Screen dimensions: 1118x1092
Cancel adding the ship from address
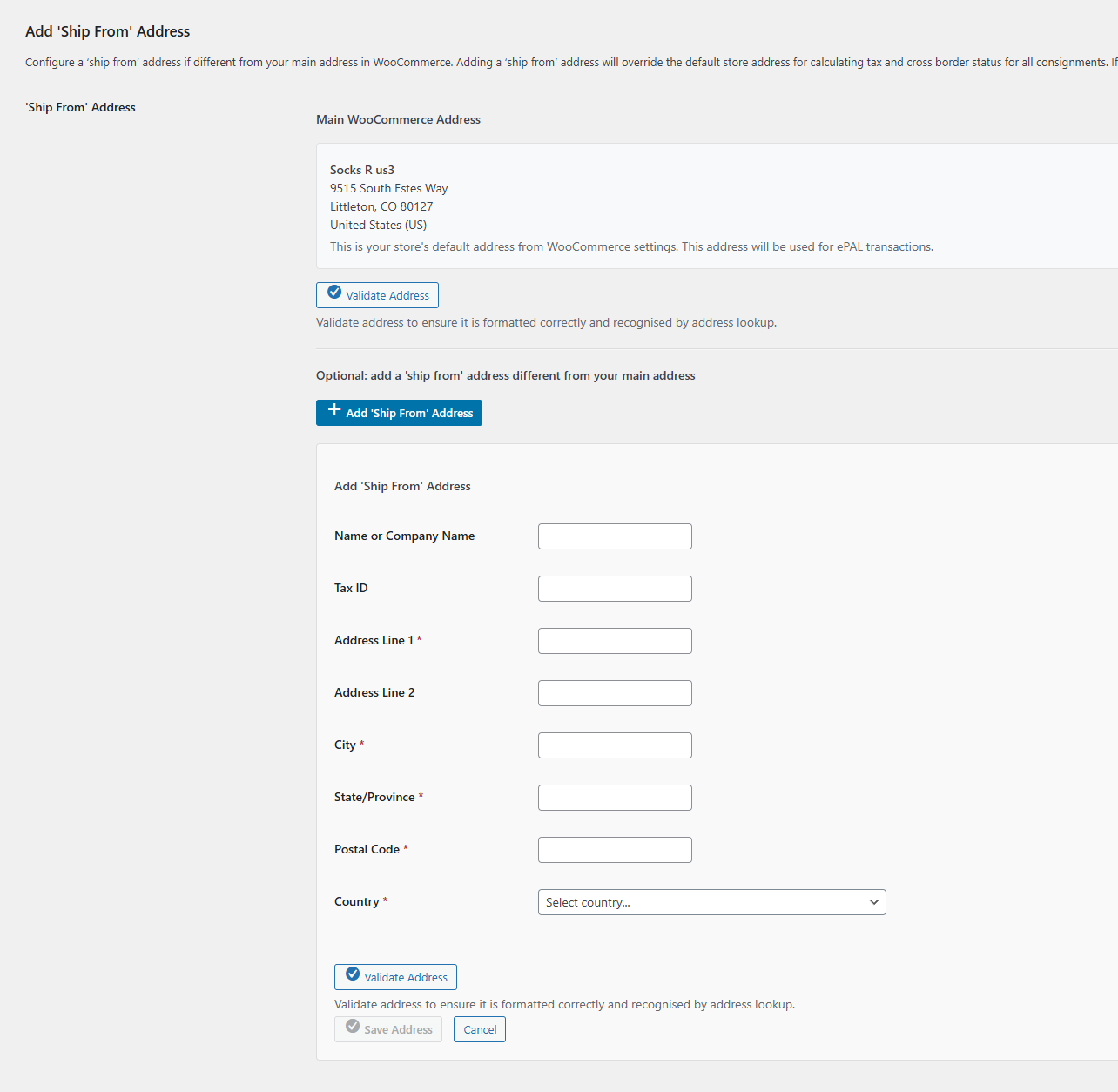tap(480, 1029)
